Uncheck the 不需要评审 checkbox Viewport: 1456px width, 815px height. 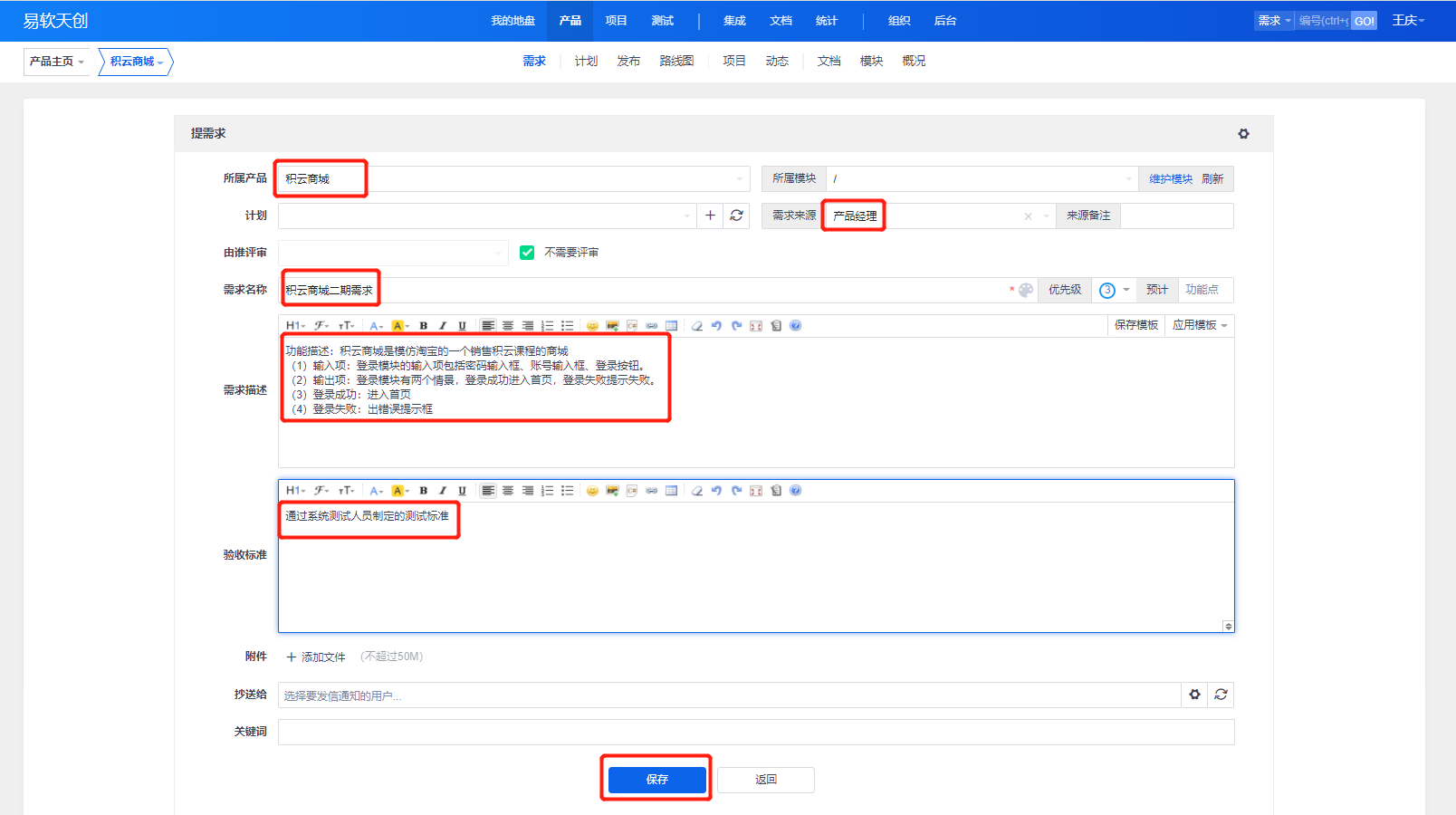[527, 253]
